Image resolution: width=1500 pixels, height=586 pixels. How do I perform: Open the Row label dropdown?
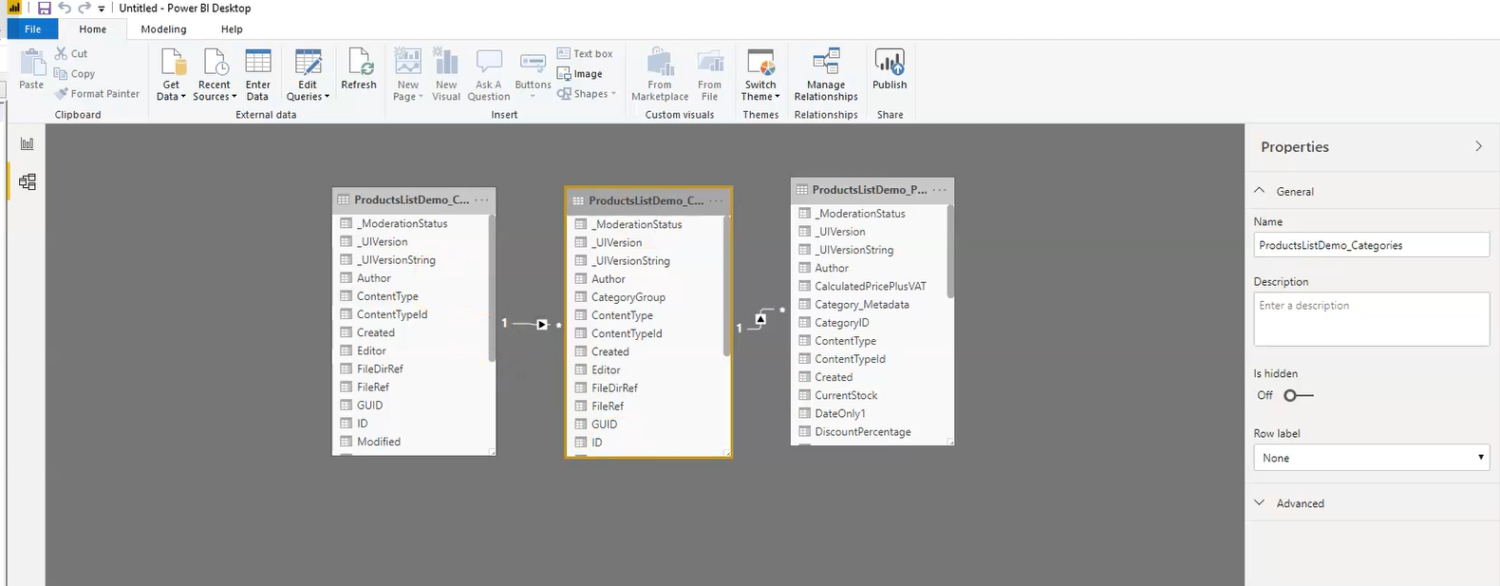coord(1371,458)
